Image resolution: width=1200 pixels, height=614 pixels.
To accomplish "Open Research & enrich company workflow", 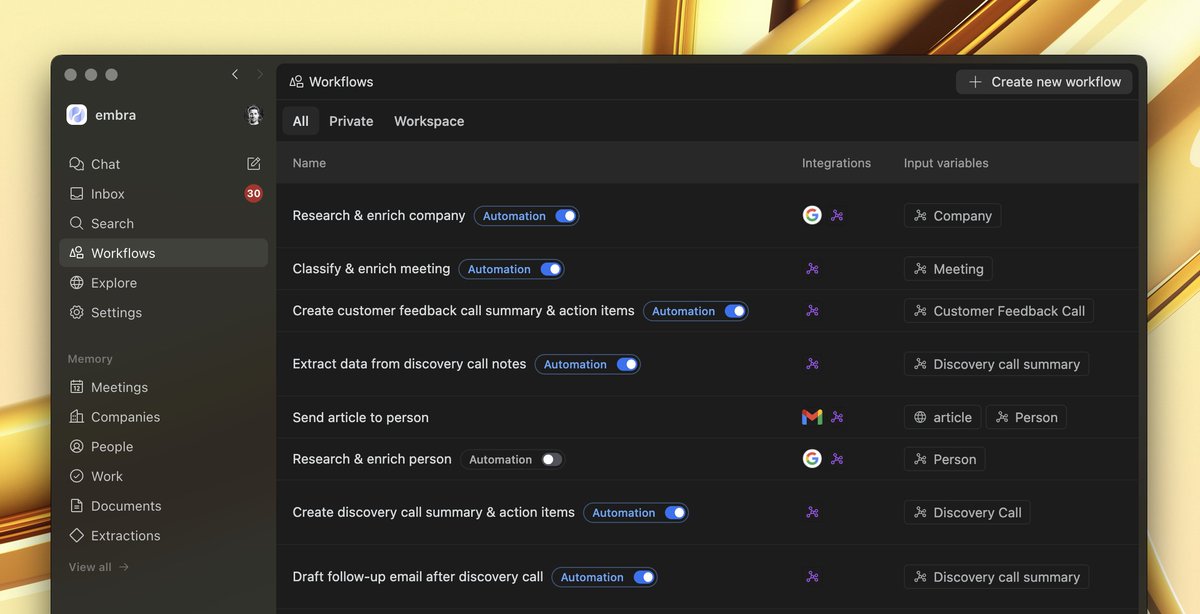I will point(379,215).
